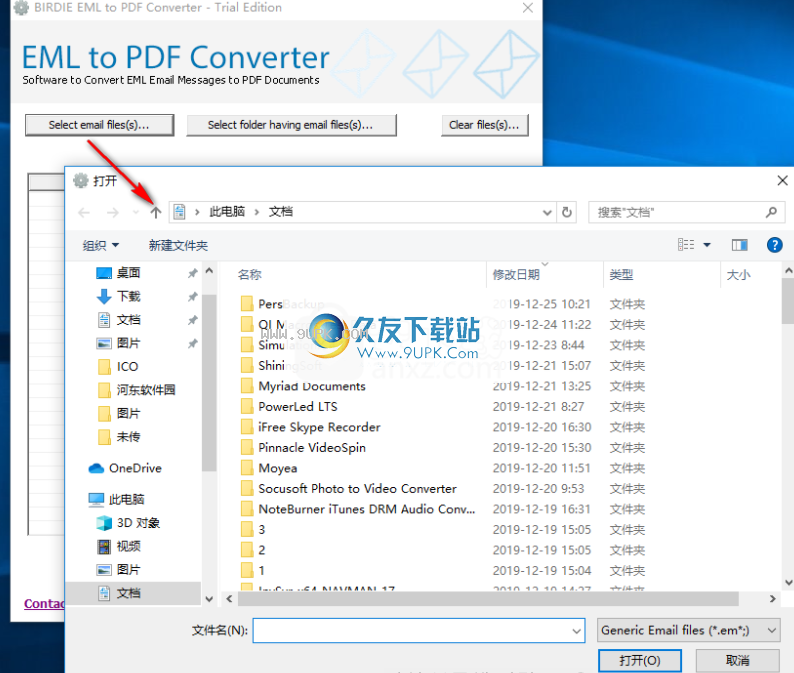Click Select folder having email files(s)... button

291,125
